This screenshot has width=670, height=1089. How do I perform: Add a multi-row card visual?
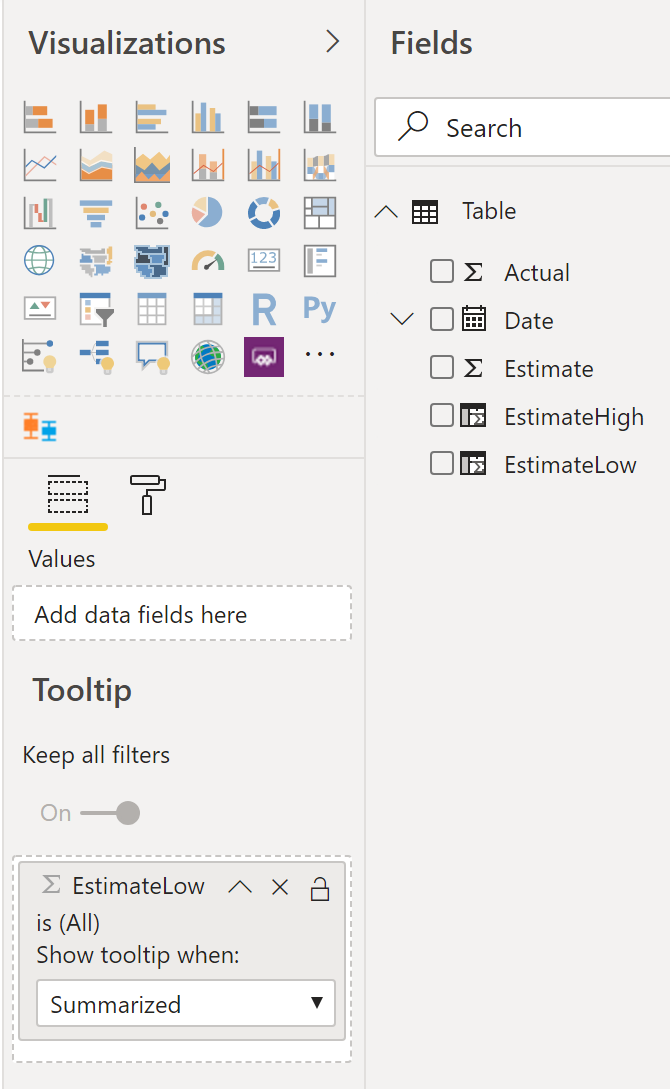pyautogui.click(x=319, y=261)
